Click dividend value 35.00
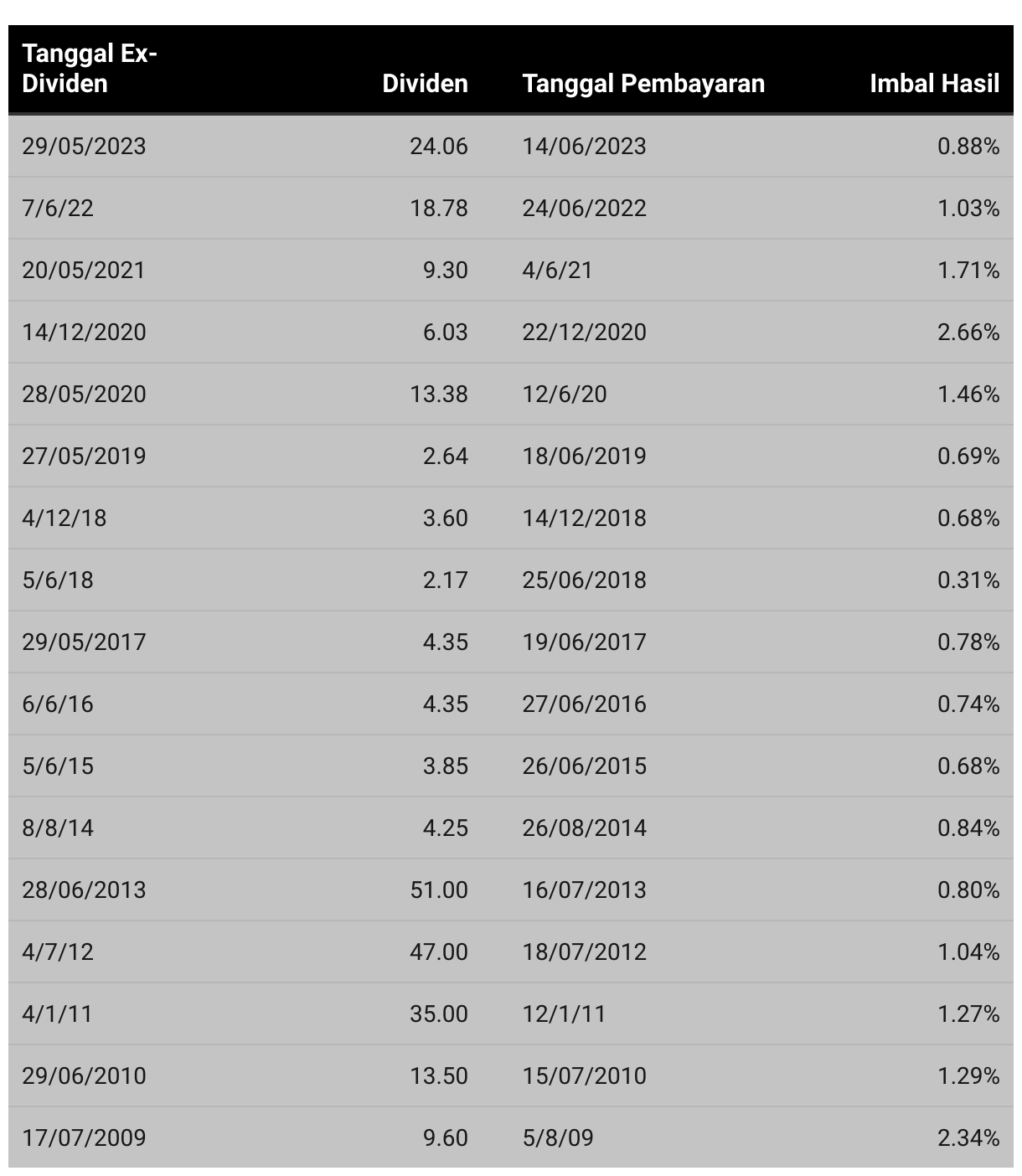1022x1176 pixels. [x=438, y=1014]
